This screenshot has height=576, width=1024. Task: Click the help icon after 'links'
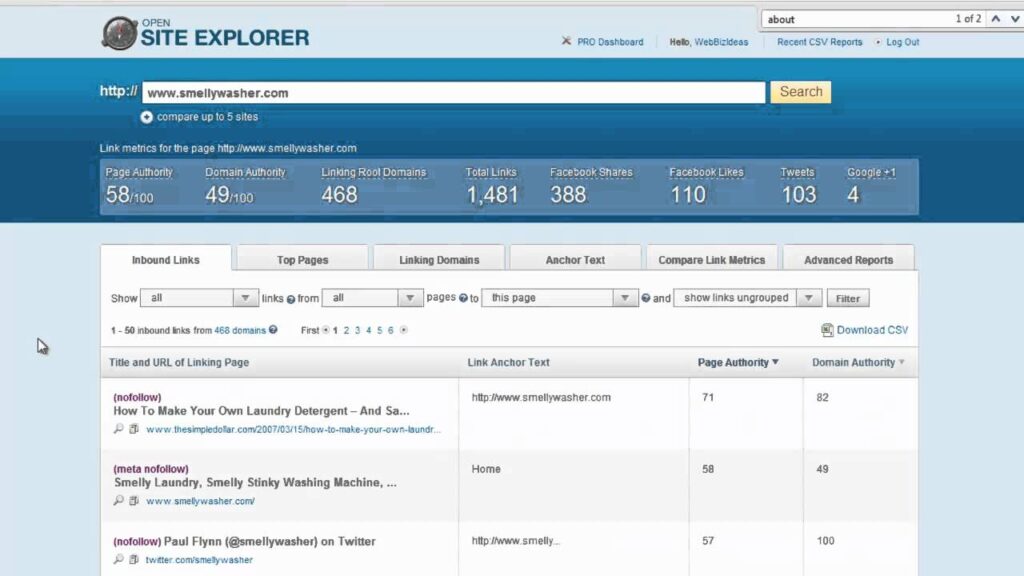pyautogui.click(x=291, y=299)
